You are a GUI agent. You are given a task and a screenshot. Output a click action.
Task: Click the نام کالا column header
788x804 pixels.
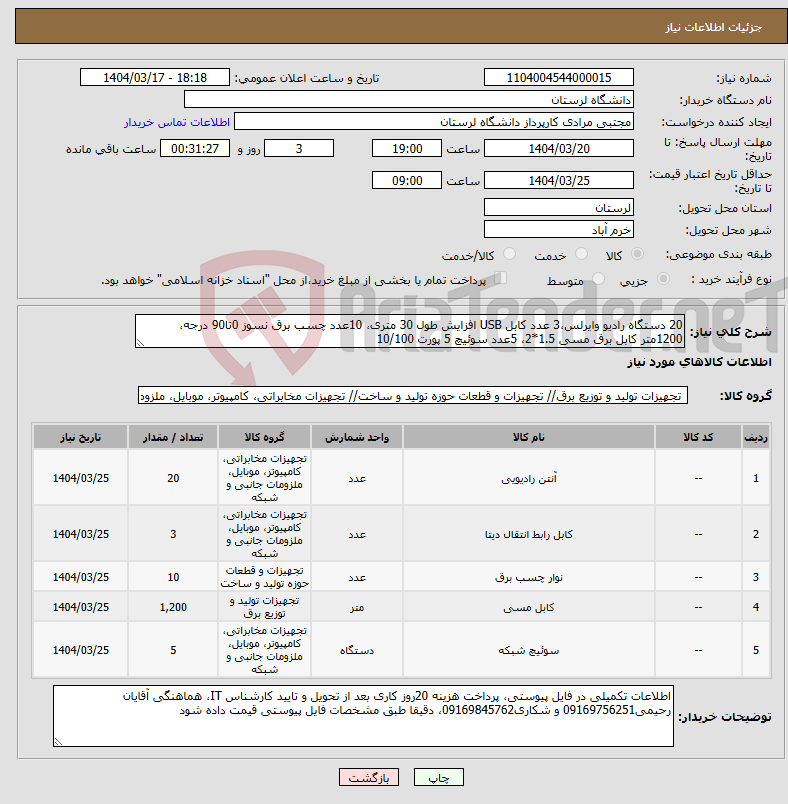pos(529,437)
